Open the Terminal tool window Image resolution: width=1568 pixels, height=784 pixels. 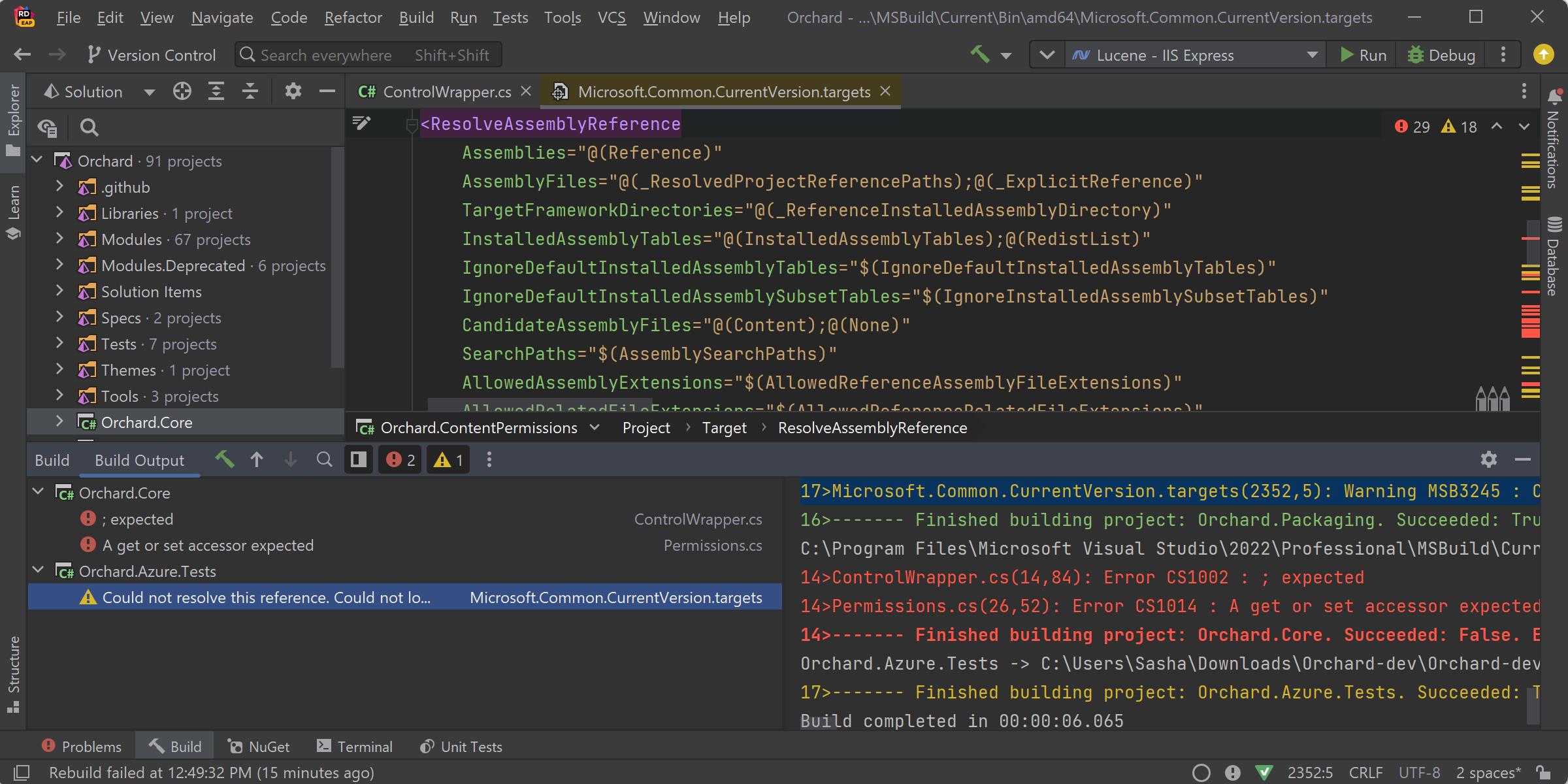coord(355,746)
